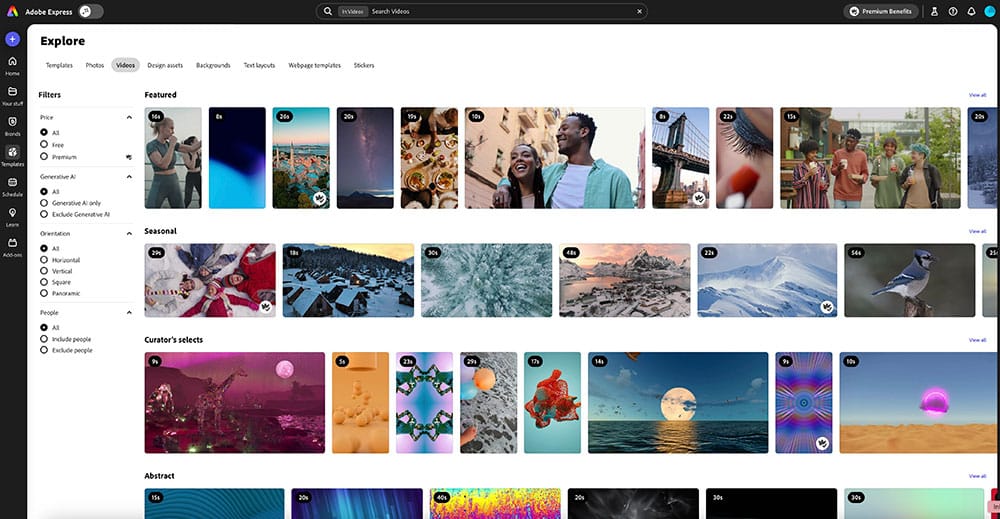
Task: Collapse the Orientation filter section
Action: [x=129, y=233]
